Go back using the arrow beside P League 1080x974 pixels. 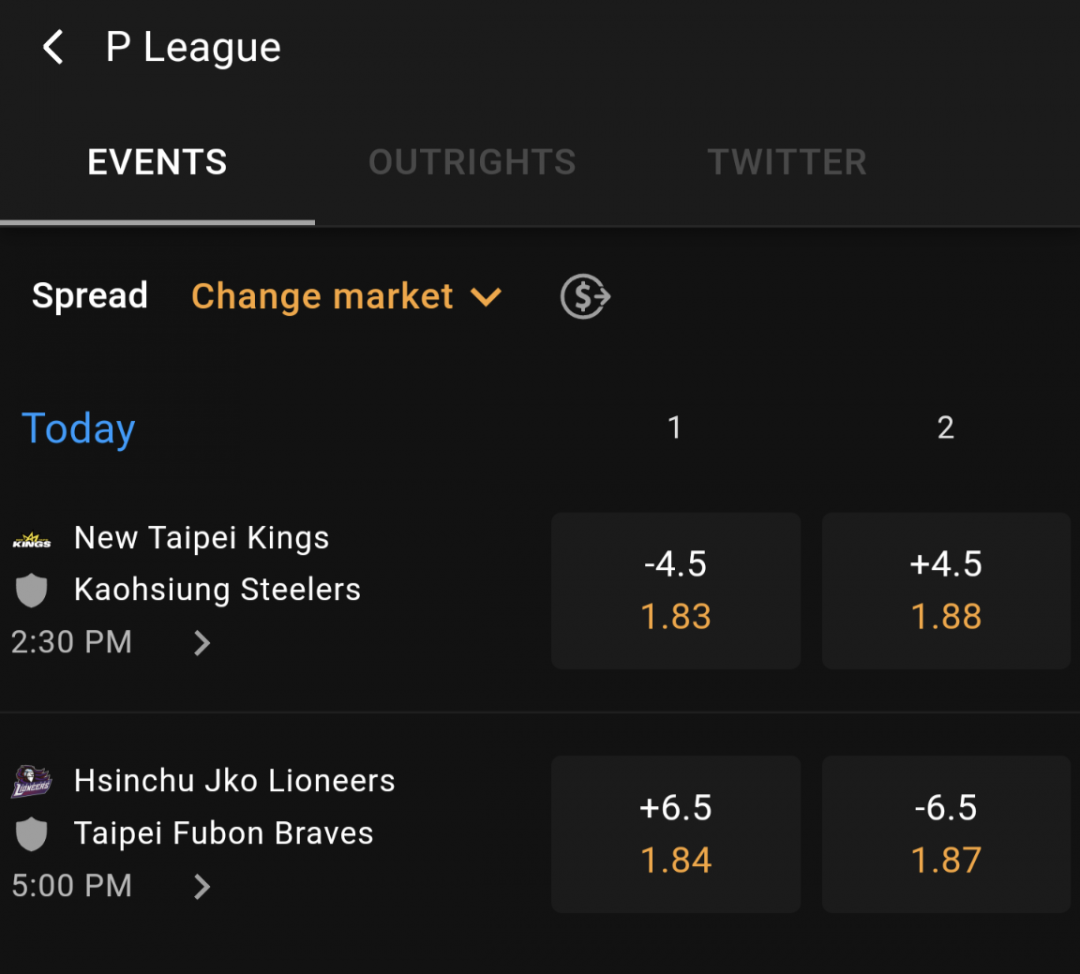(53, 47)
